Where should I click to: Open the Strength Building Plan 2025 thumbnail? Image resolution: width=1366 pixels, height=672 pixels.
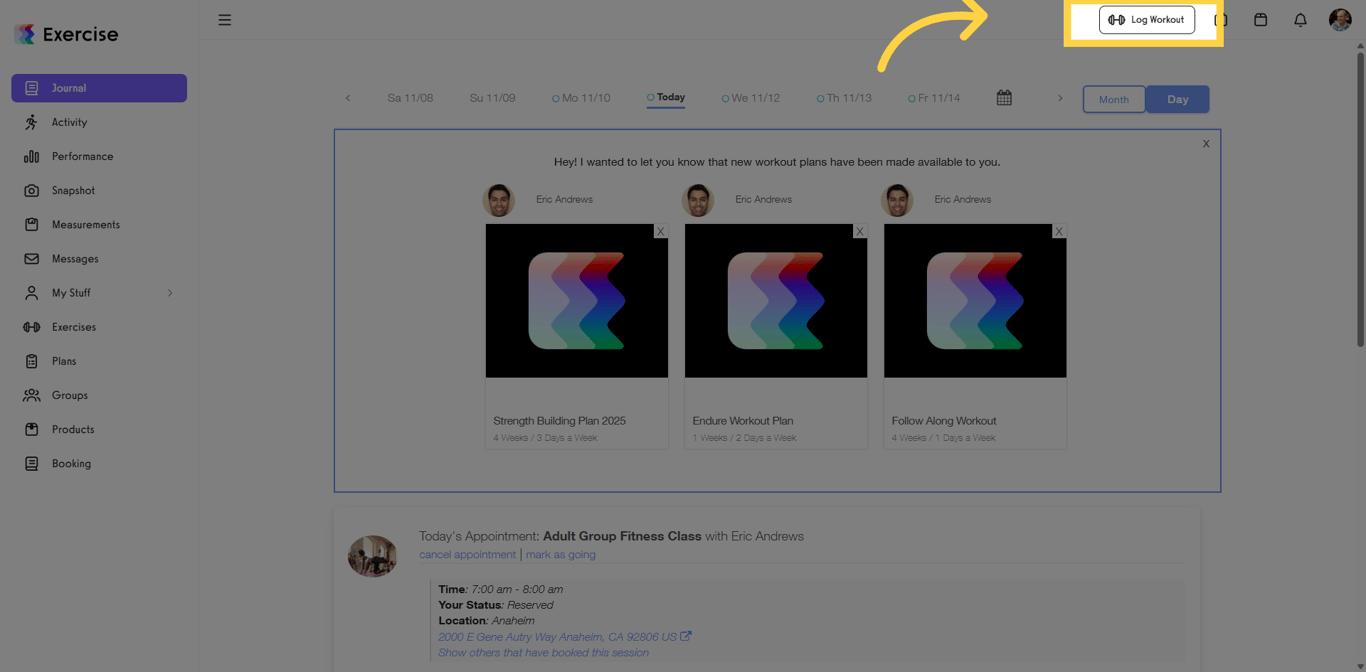click(576, 300)
